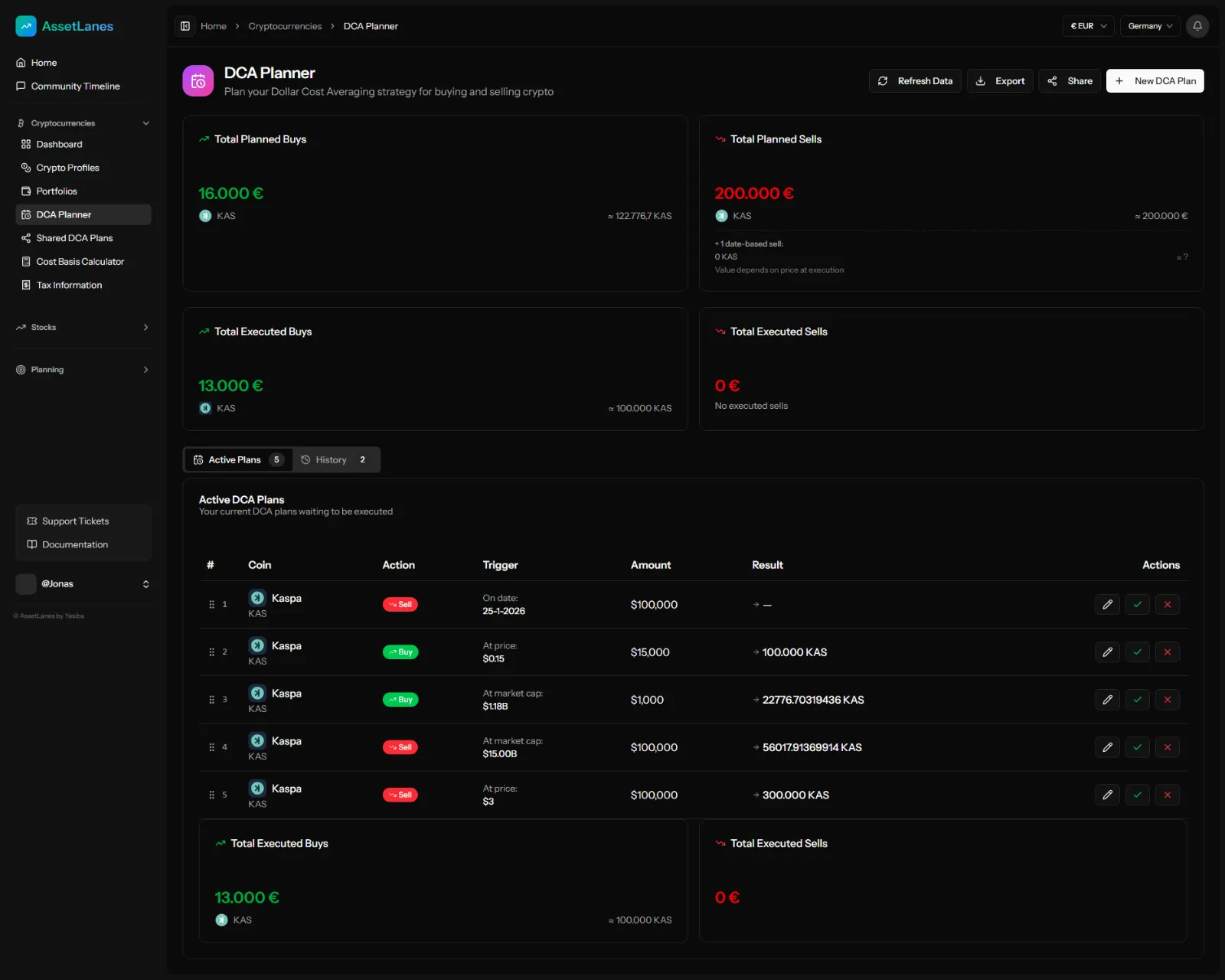The width and height of the screenshot is (1225, 980).
Task: Edit plan 5 sell at $3
Action: [1107, 795]
